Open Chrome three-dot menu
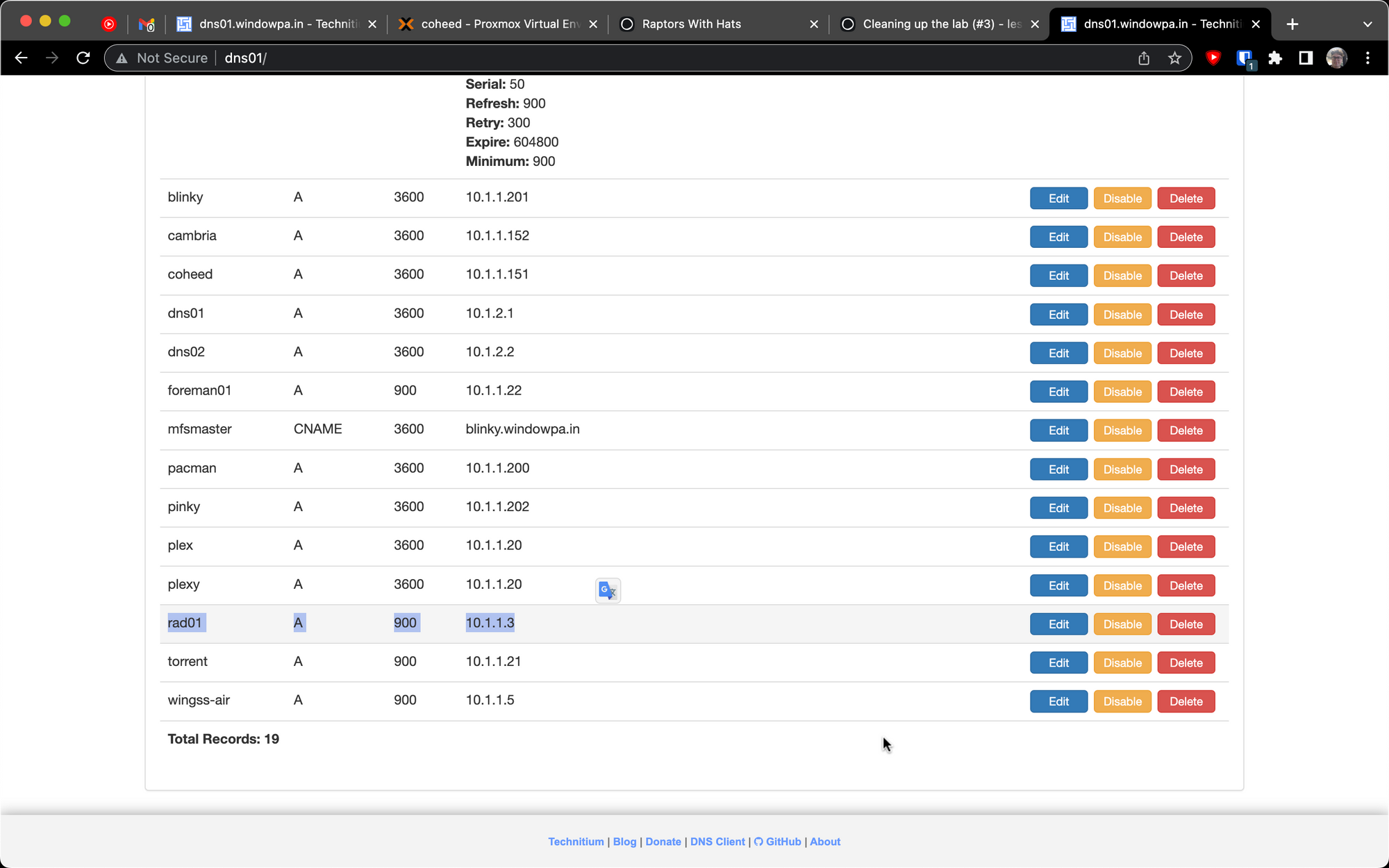Screen dimensions: 1389x868 point(1367,58)
